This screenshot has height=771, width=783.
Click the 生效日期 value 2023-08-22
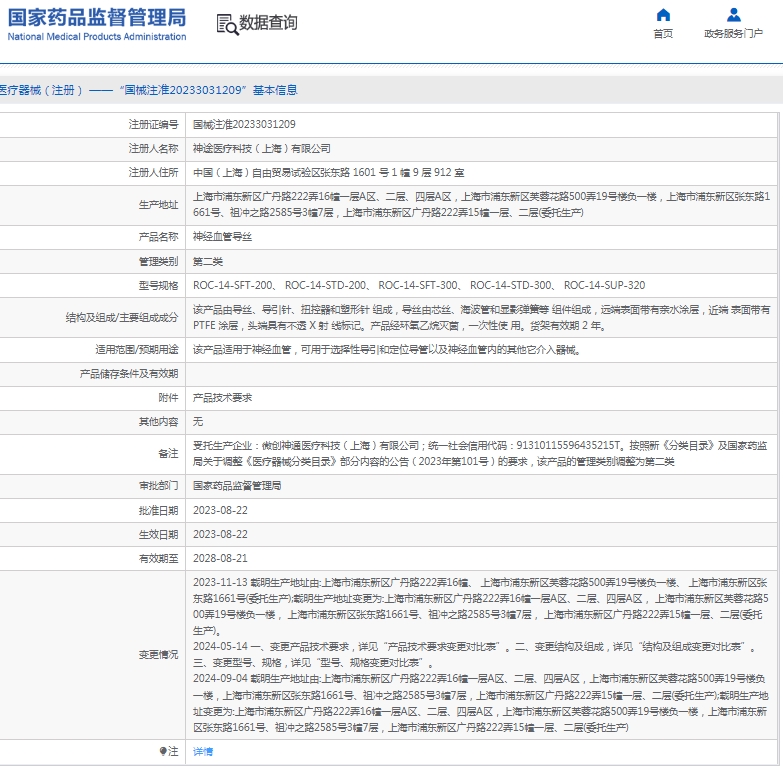click(220, 534)
